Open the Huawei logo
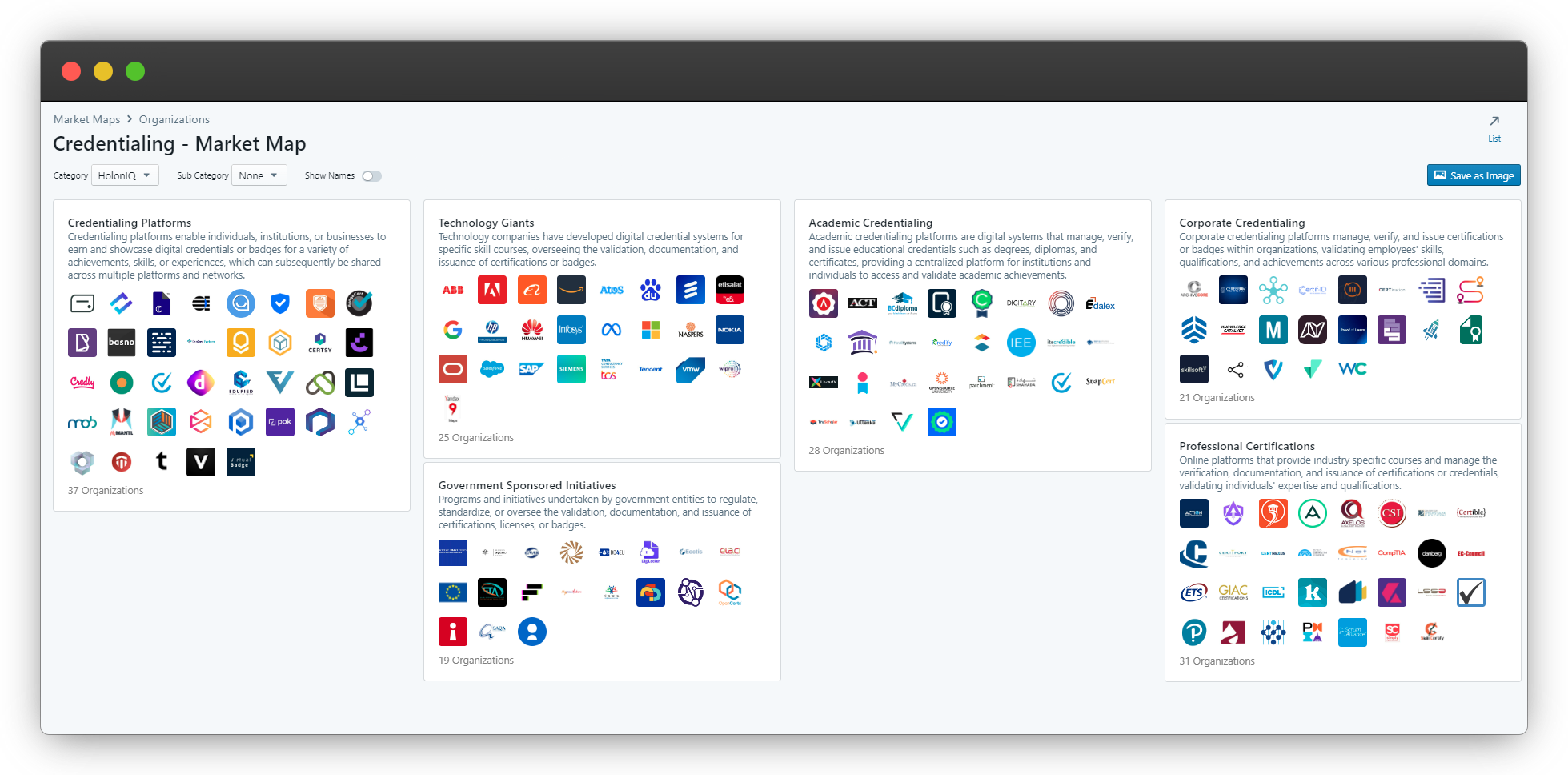Image resolution: width=1568 pixels, height=775 pixels. click(x=532, y=330)
